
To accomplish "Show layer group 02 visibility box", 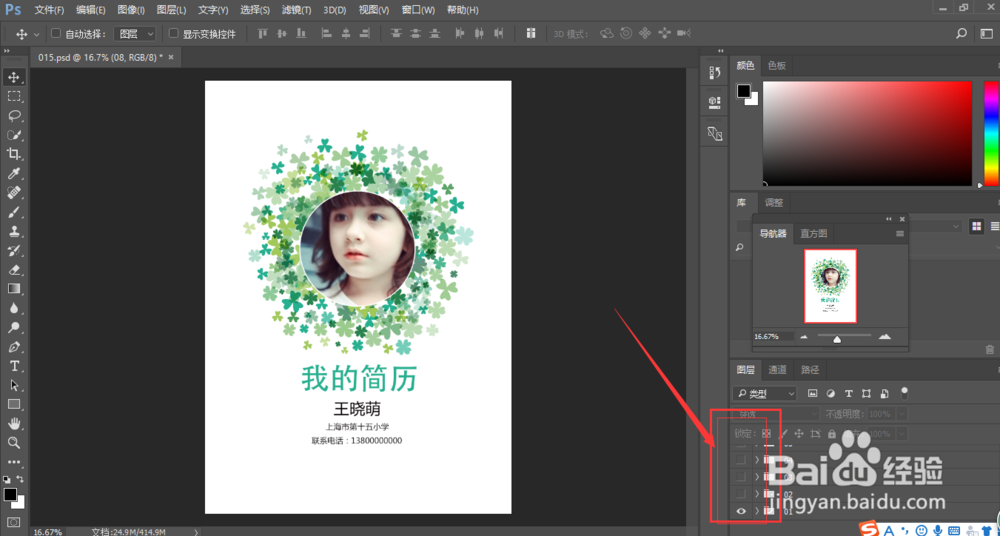I will pyautogui.click(x=740, y=494).
